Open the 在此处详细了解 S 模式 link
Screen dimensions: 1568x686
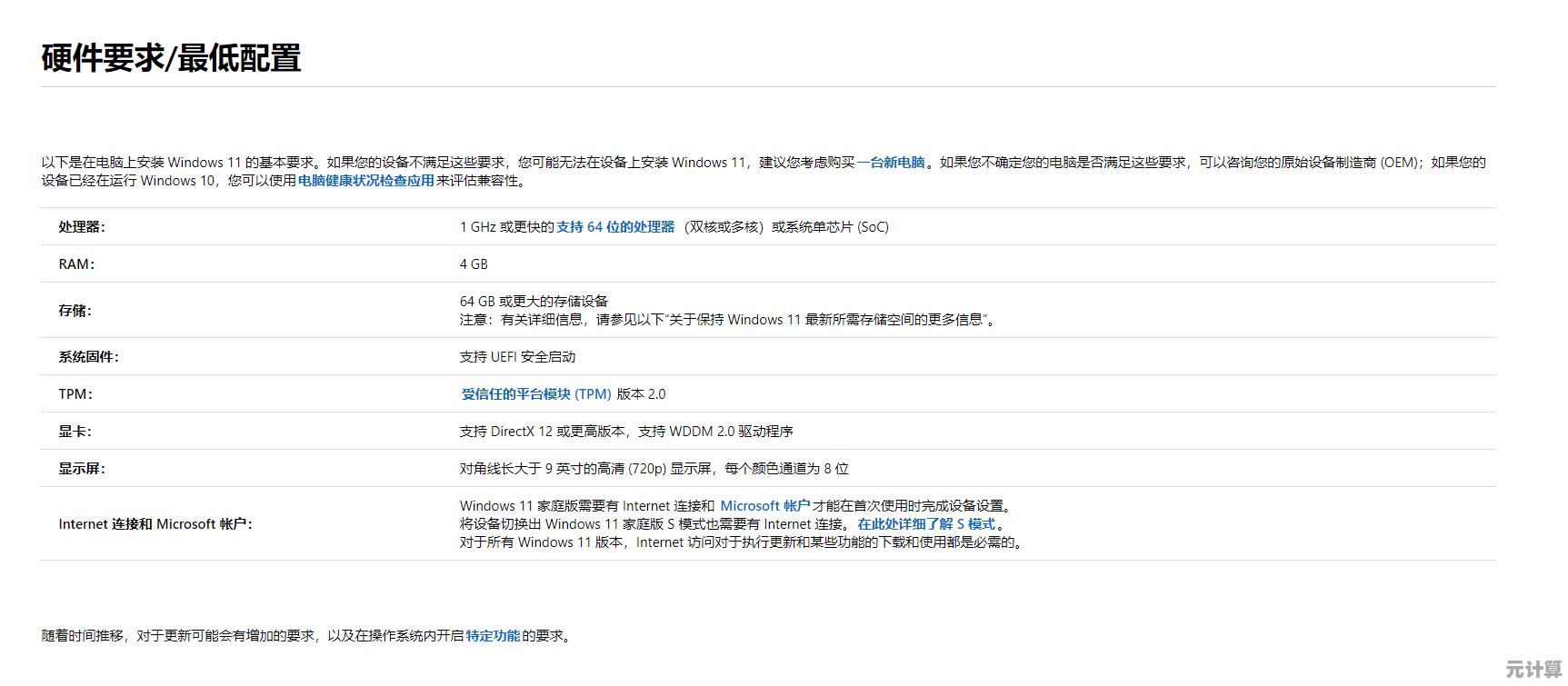pyautogui.click(x=926, y=524)
